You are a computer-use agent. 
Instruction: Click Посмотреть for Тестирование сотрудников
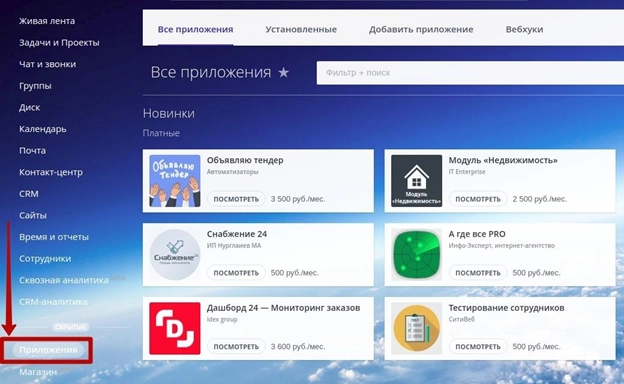pyautogui.click(x=478, y=347)
